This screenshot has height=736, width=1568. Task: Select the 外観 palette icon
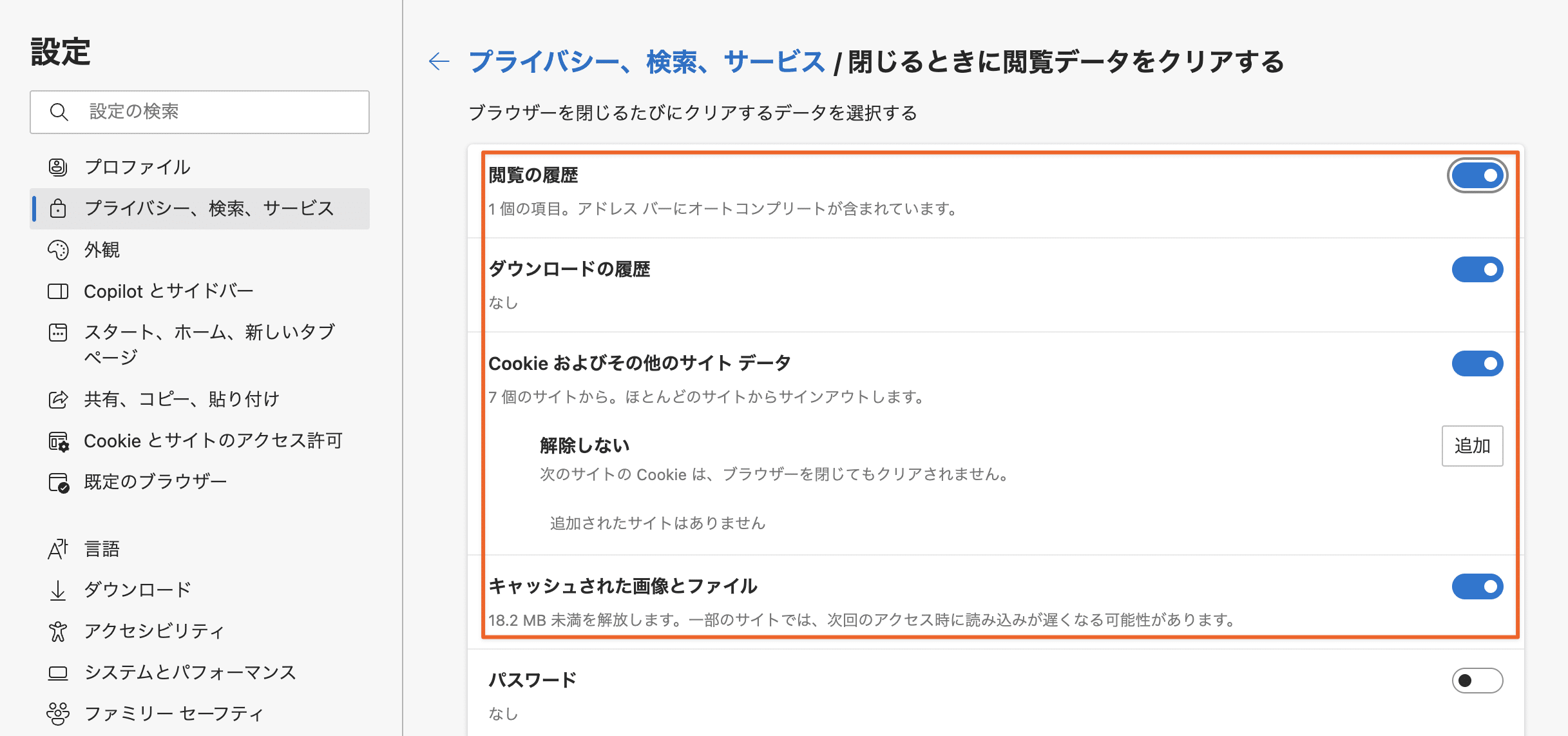[59, 250]
